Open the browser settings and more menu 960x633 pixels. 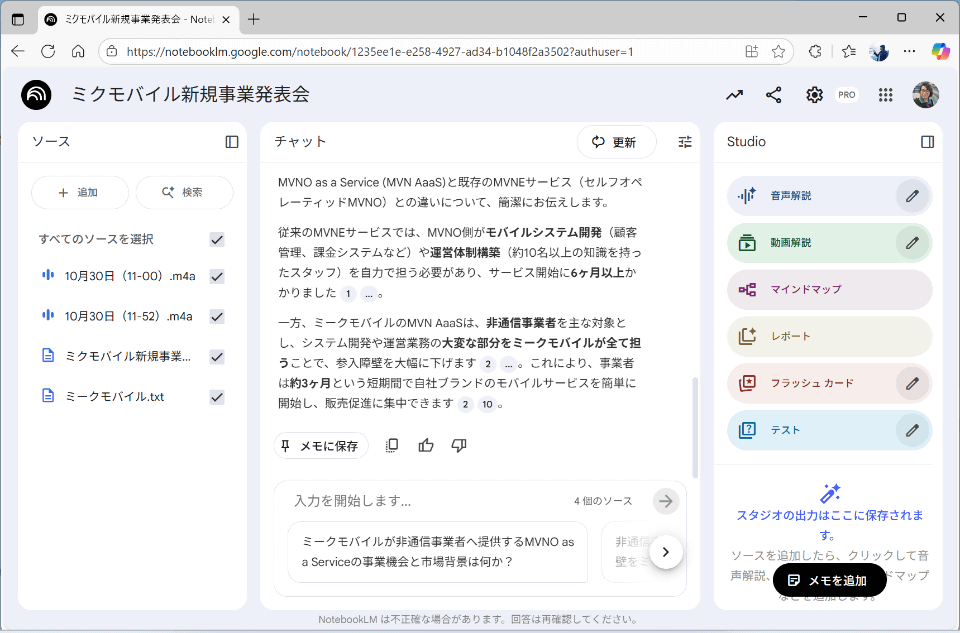tap(910, 51)
